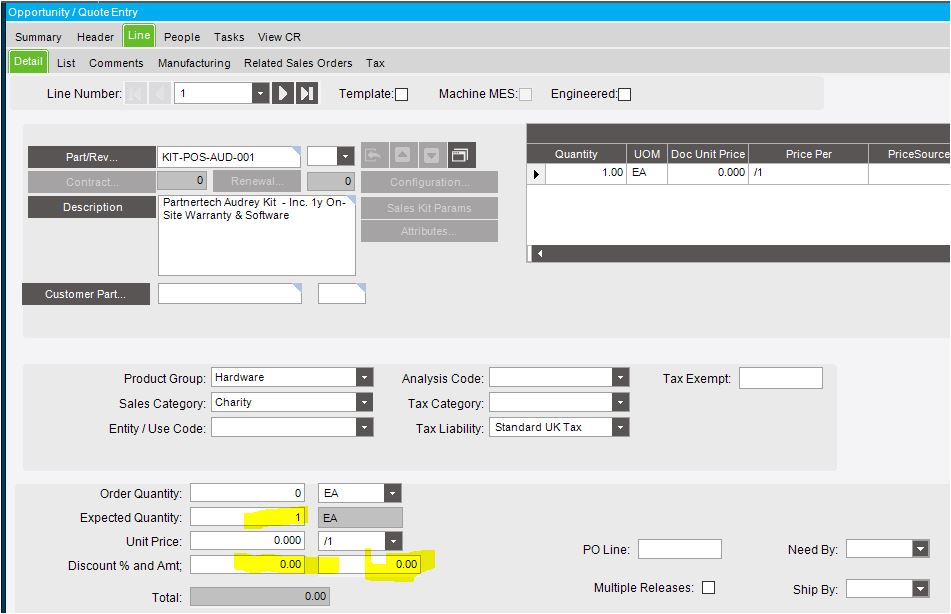The image size is (951, 614).
Task: Click the Renewal... button
Action: point(257,181)
